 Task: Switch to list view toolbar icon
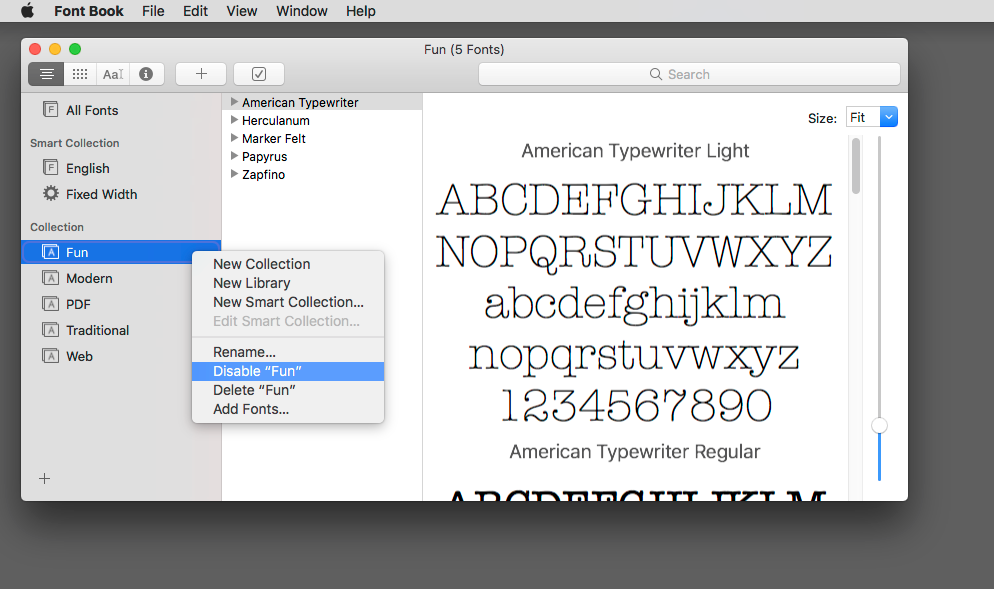pos(46,74)
